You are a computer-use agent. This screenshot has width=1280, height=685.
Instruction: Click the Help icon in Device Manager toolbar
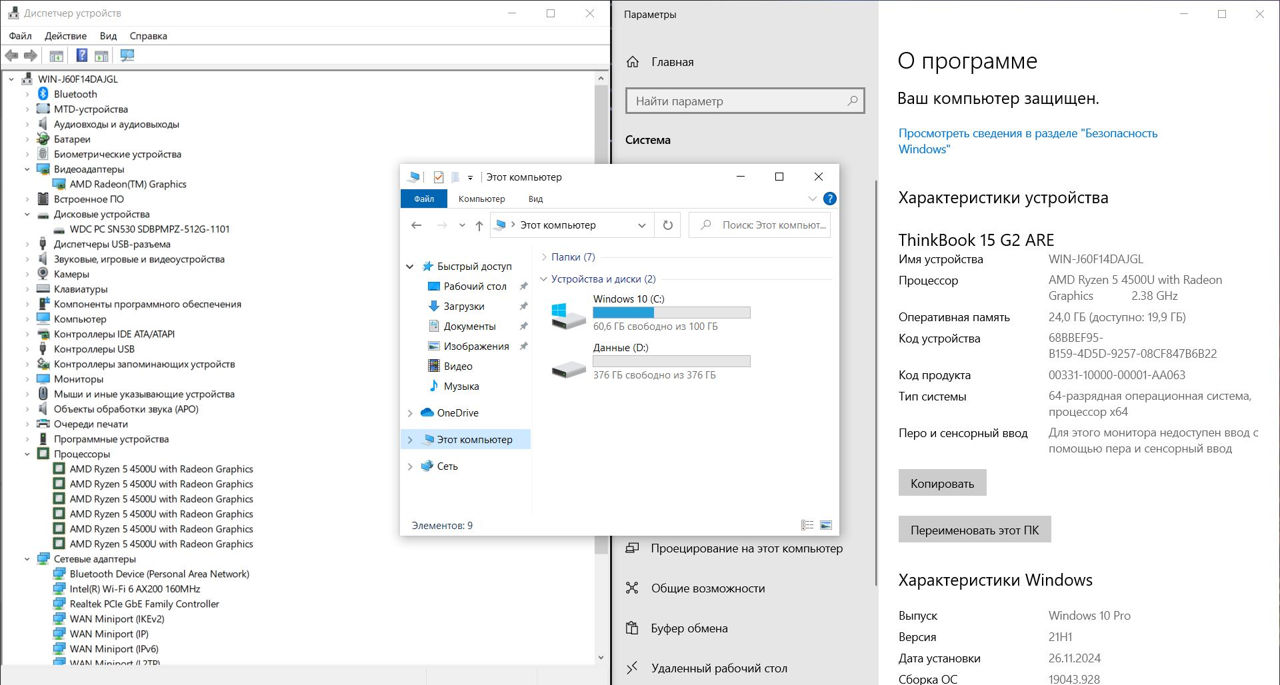81,56
